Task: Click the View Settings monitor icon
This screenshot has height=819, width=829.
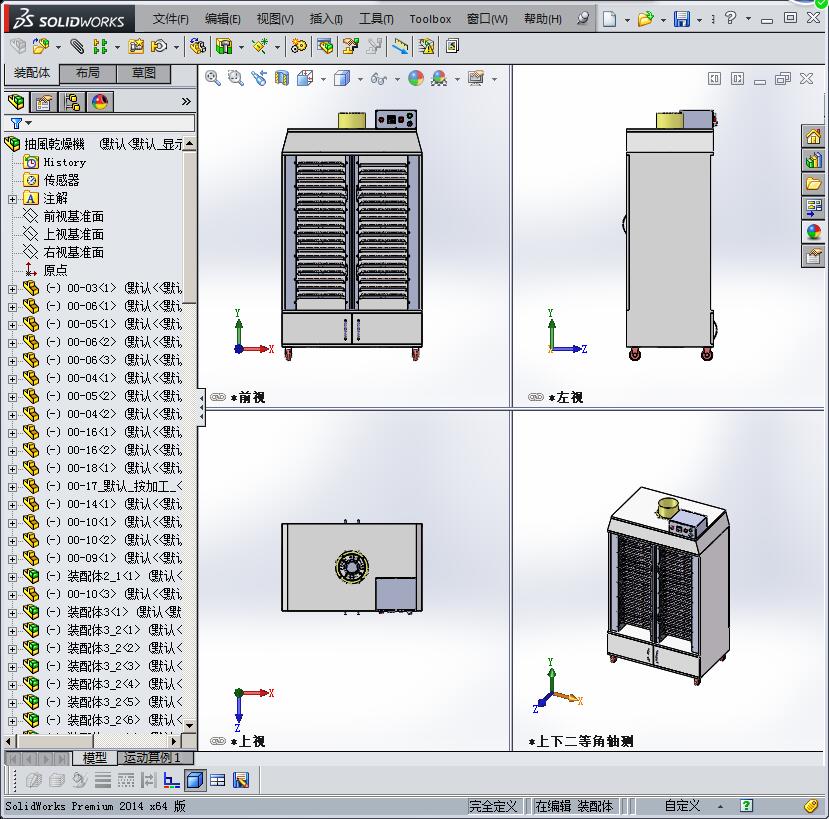Action: 476,78
